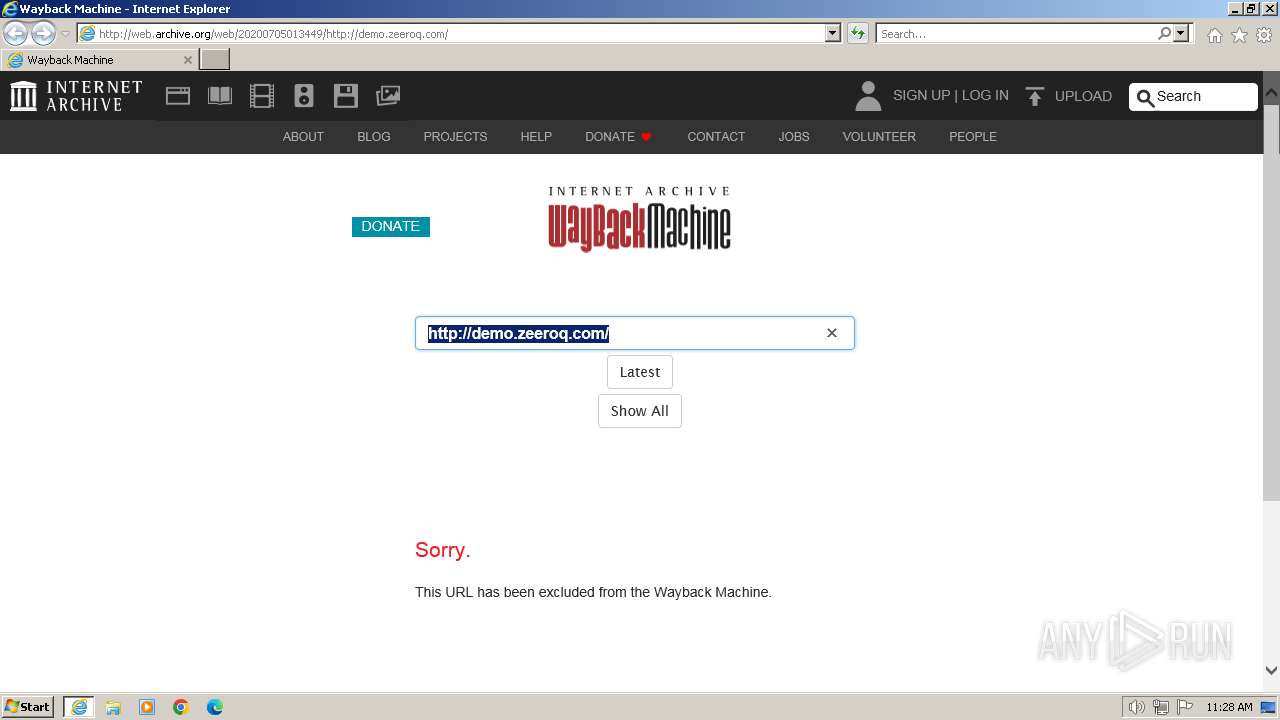The height and width of the screenshot is (720, 1280).
Task: Click the address bar refresh icon
Action: [x=858, y=33]
